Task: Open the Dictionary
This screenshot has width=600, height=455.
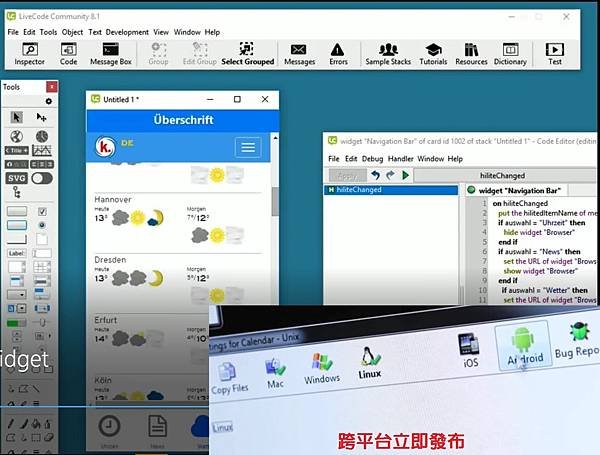Action: coord(510,54)
